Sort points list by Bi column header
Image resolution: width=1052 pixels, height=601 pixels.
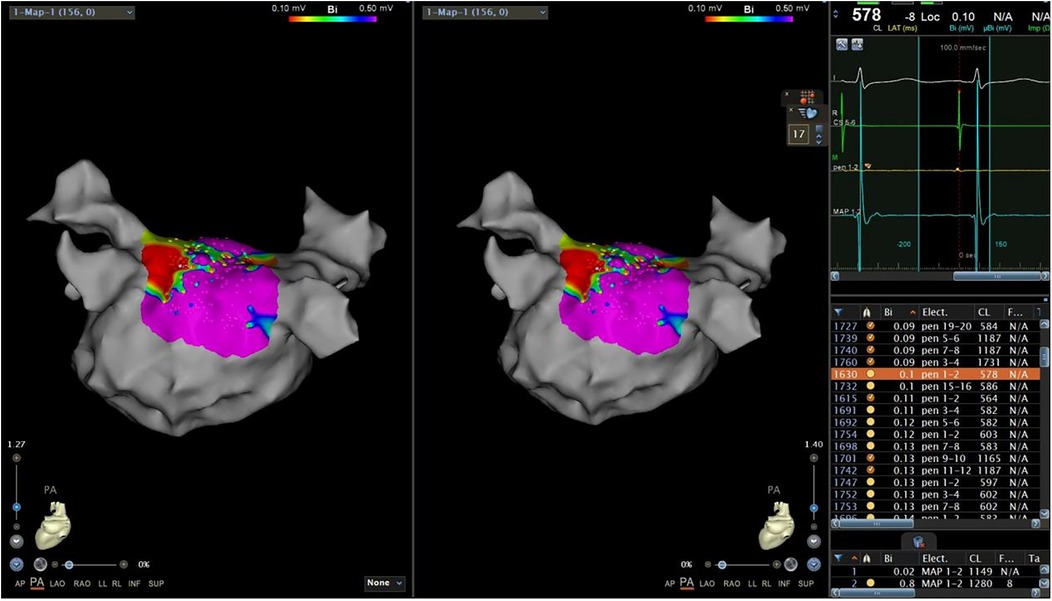coord(898,312)
